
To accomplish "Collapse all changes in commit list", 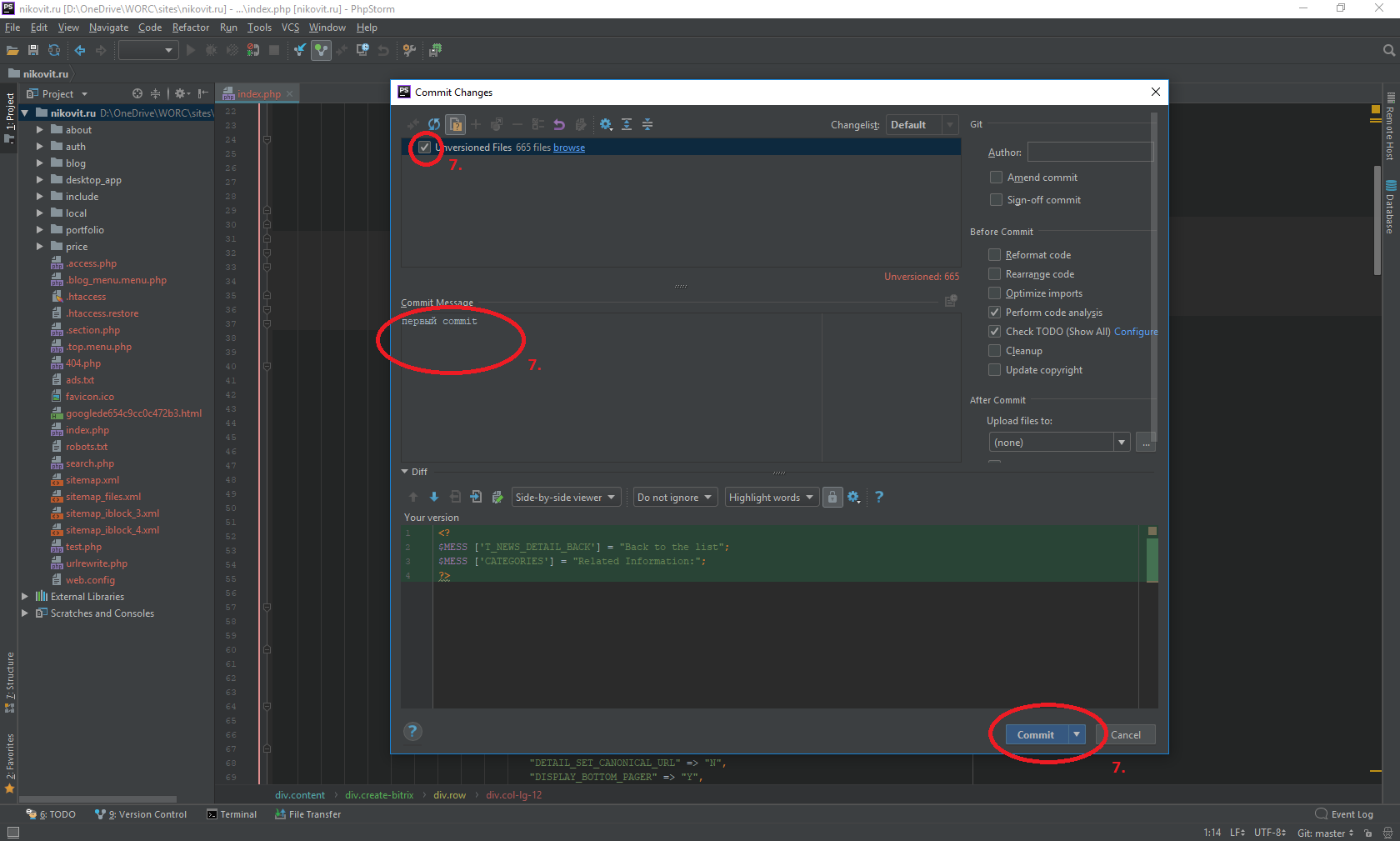I will (647, 124).
